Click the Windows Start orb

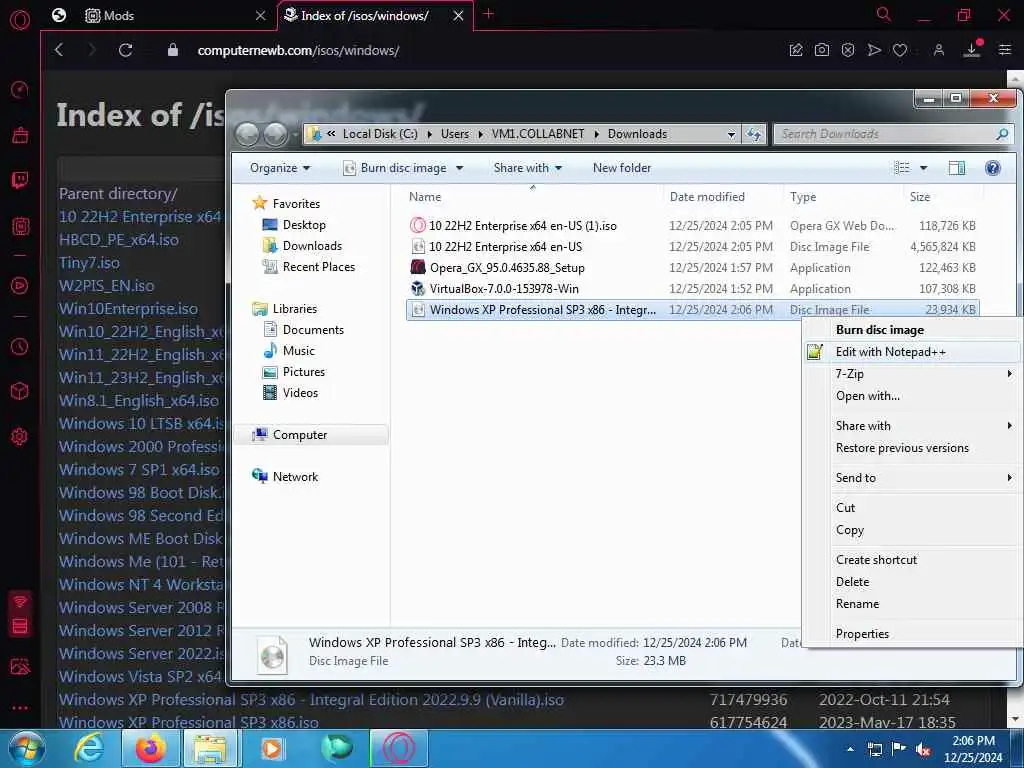point(26,748)
